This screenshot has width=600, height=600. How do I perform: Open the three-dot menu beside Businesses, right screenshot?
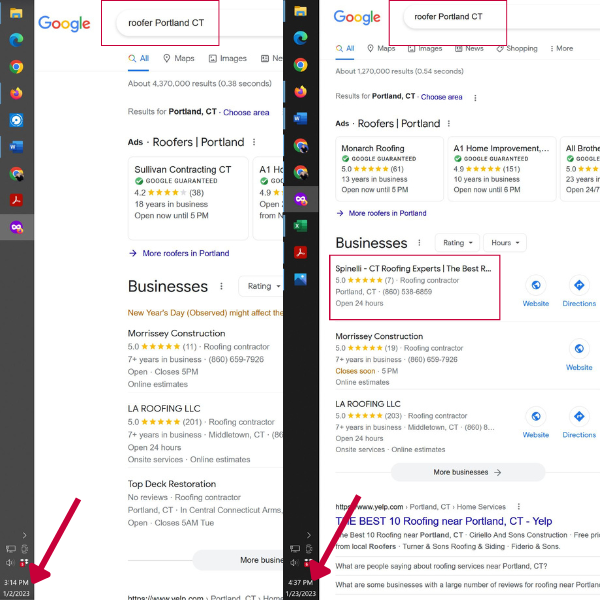(419, 243)
